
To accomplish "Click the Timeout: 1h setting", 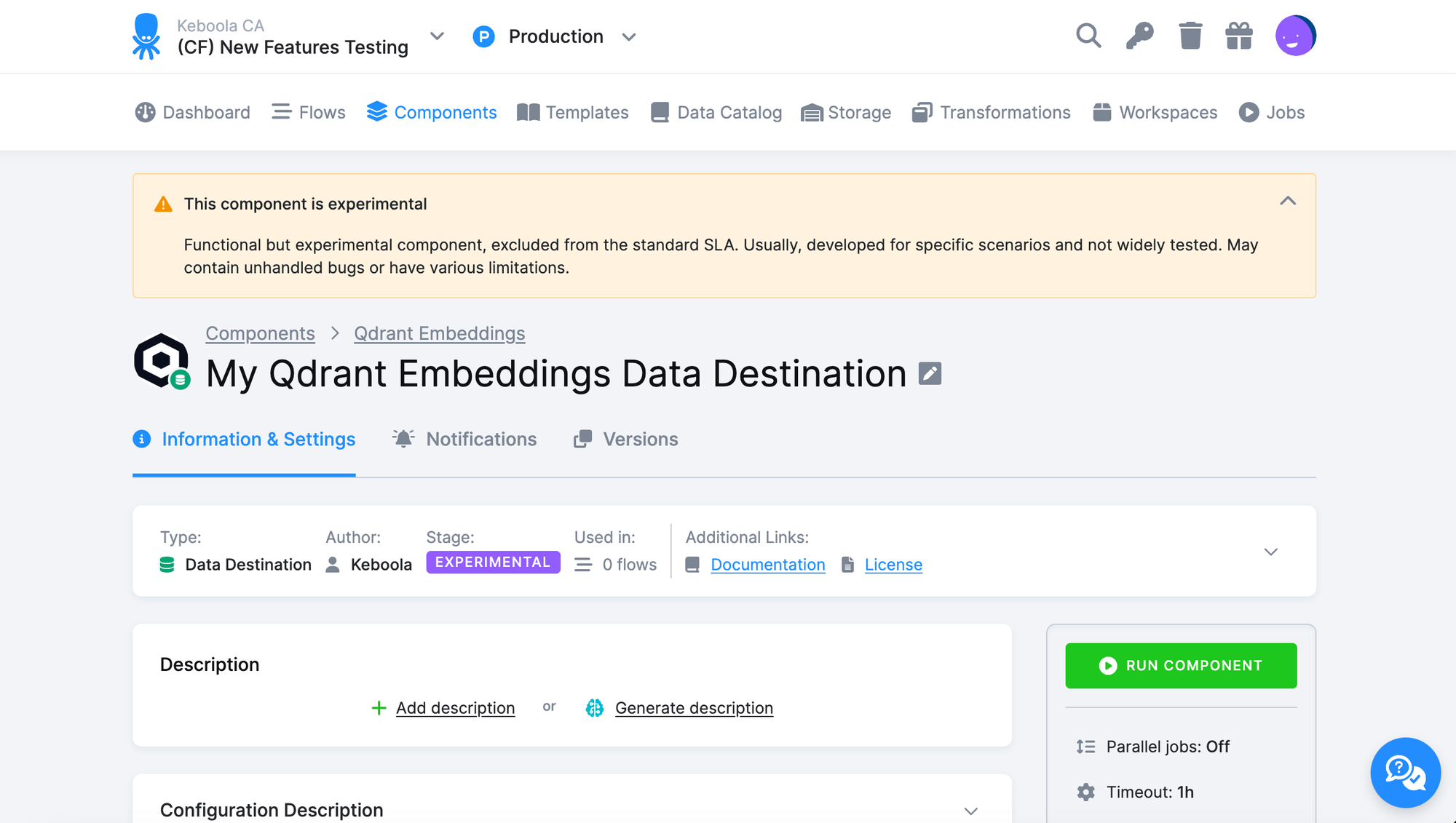I will tap(1150, 792).
